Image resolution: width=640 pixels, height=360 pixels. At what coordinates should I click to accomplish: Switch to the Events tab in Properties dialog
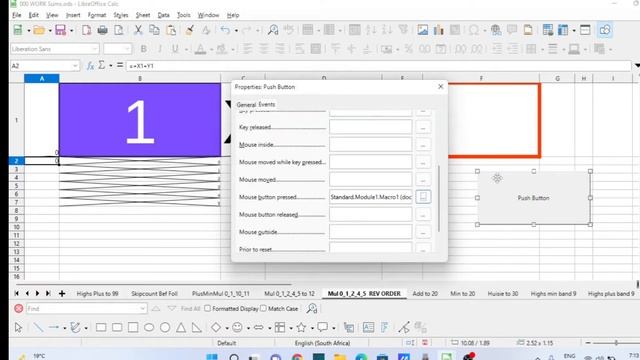(x=267, y=104)
